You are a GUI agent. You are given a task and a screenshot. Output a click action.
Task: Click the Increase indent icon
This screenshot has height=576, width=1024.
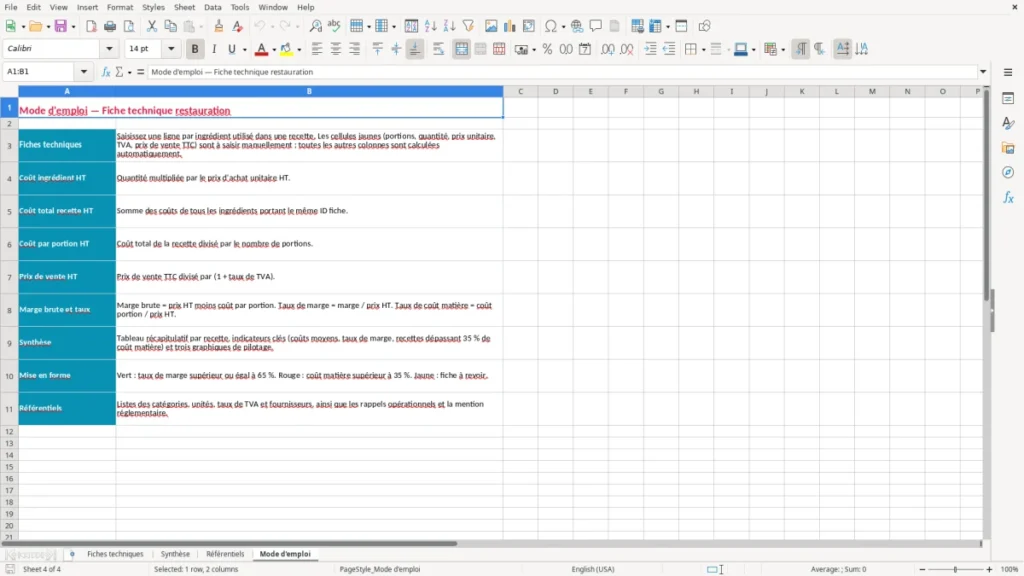[650, 49]
